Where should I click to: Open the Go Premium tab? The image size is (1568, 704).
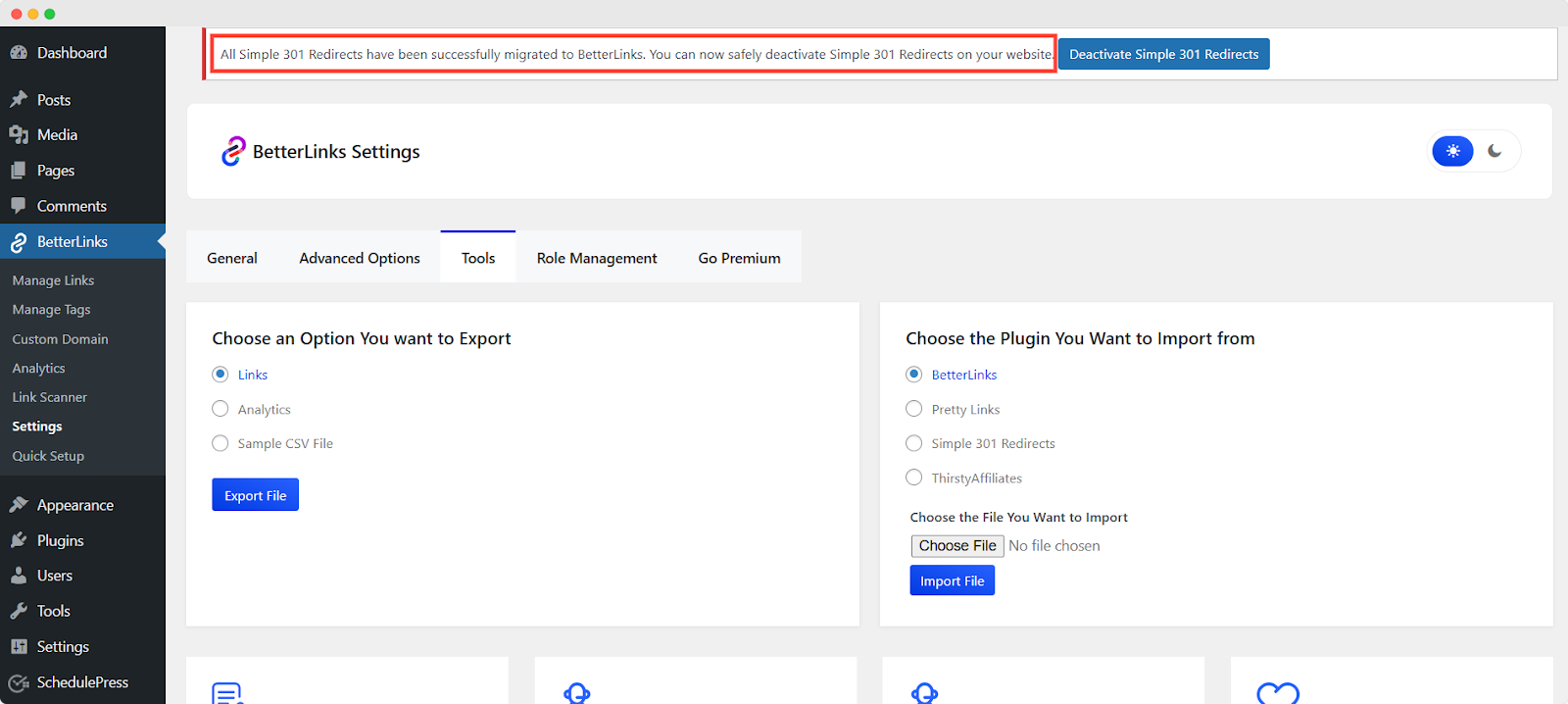740,258
